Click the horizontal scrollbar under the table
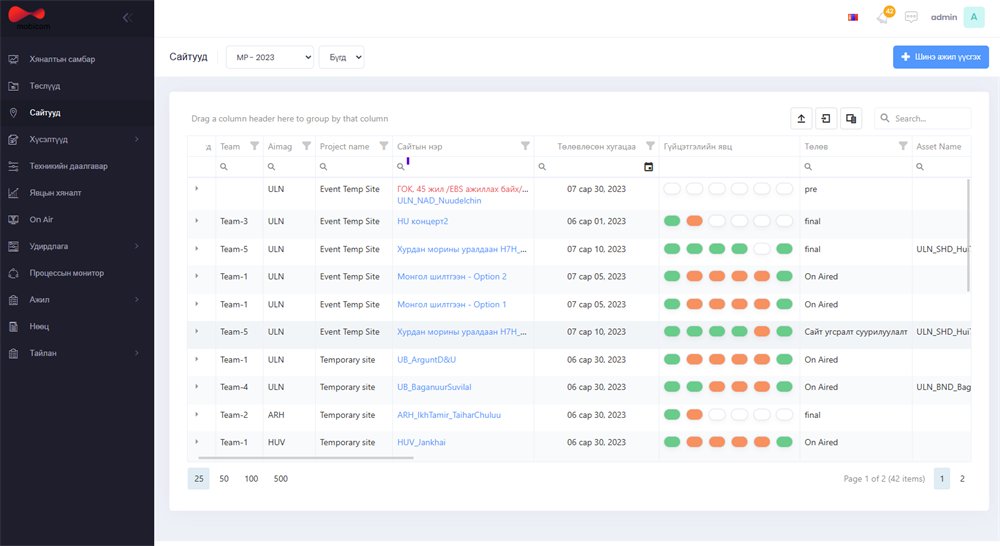Viewport: 1000px width, 546px height. tap(305, 457)
